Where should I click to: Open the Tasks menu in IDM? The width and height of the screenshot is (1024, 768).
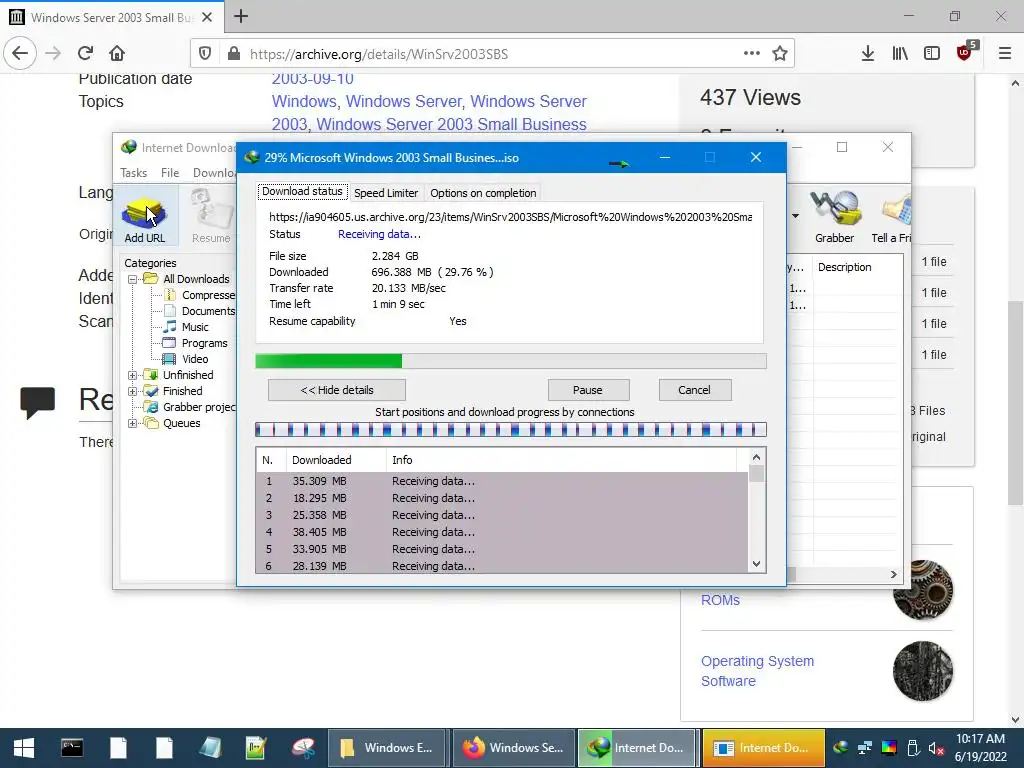point(133,172)
